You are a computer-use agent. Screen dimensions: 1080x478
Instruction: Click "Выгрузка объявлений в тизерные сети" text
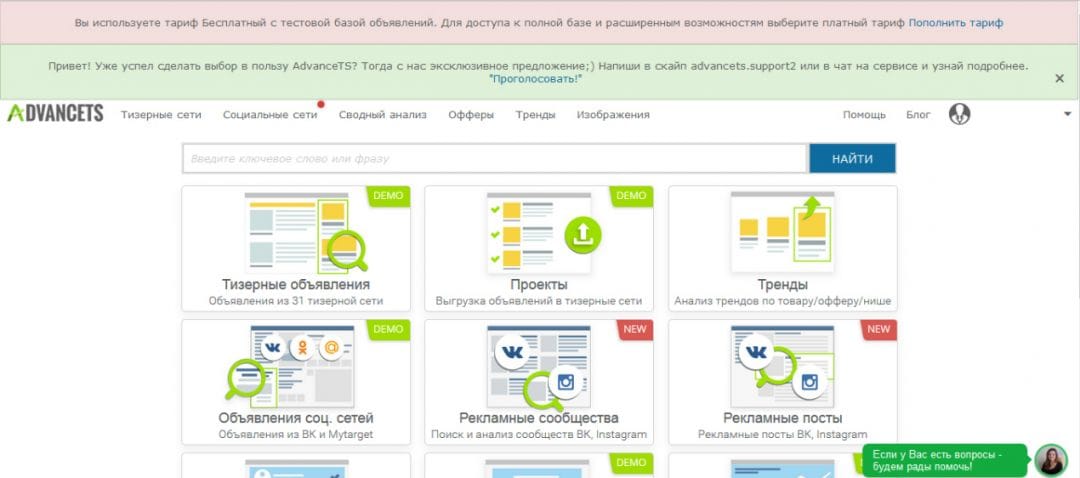(539, 301)
